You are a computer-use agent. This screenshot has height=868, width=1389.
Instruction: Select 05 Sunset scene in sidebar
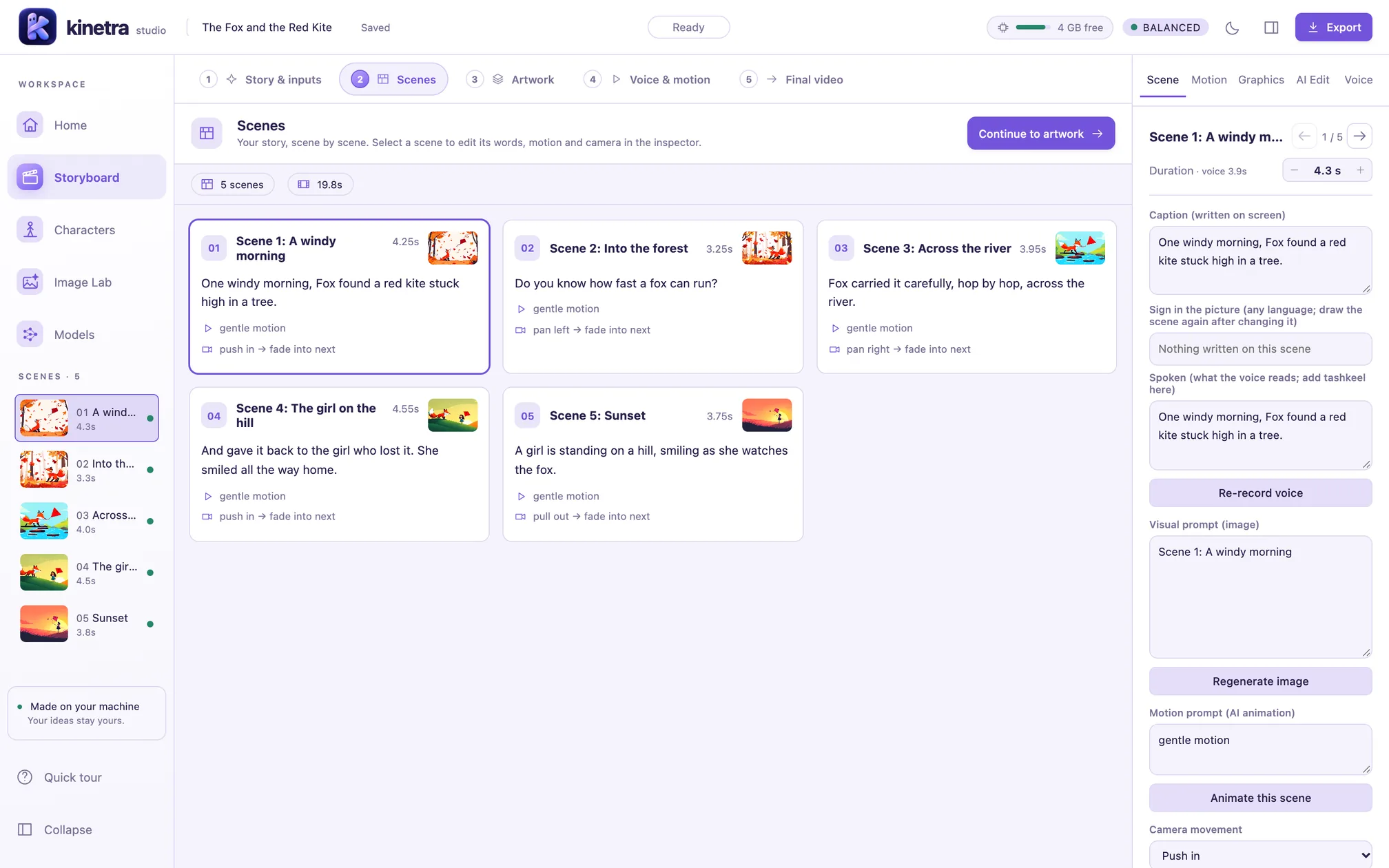(x=87, y=623)
